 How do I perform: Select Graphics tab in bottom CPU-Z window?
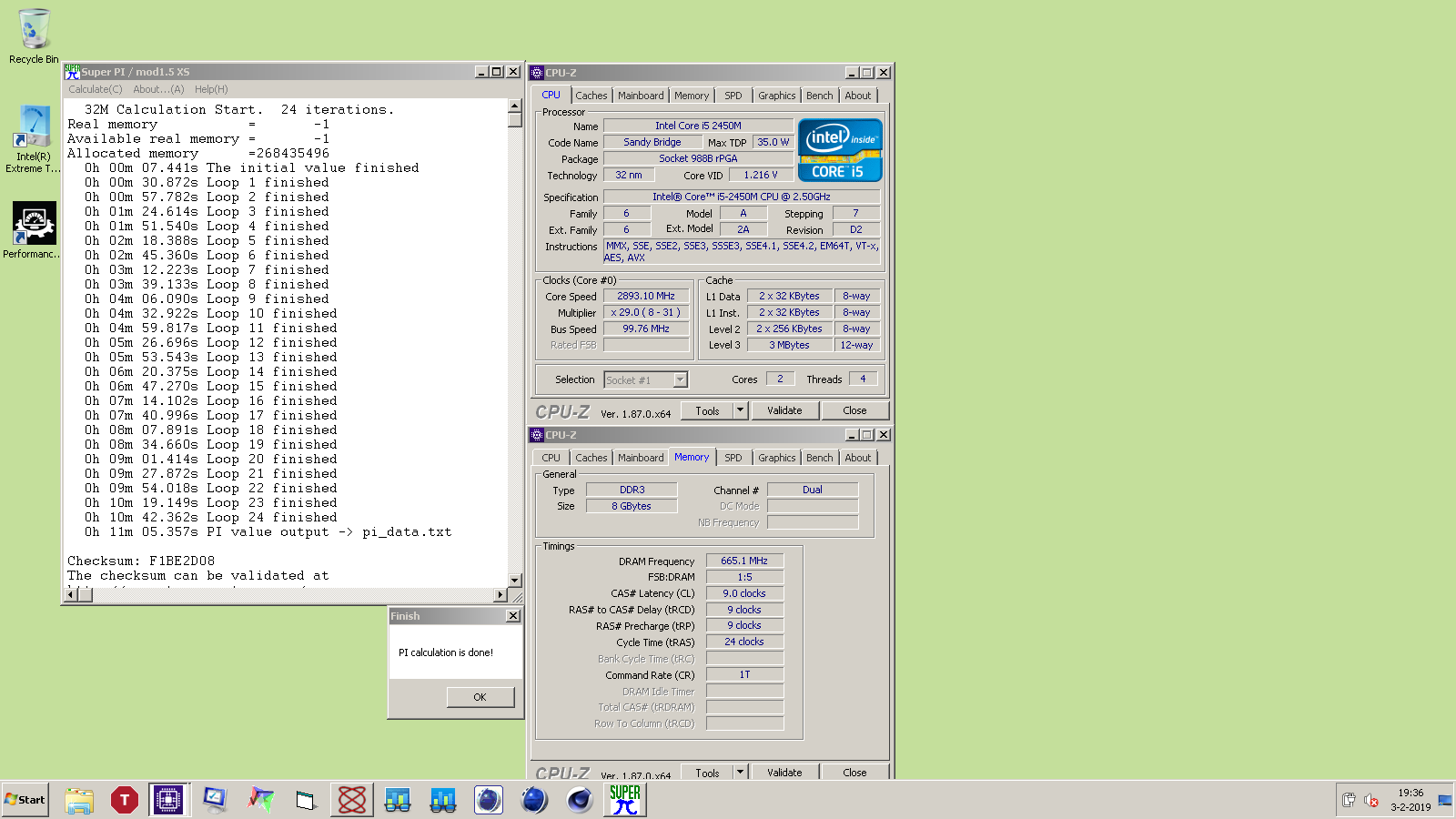[776, 458]
